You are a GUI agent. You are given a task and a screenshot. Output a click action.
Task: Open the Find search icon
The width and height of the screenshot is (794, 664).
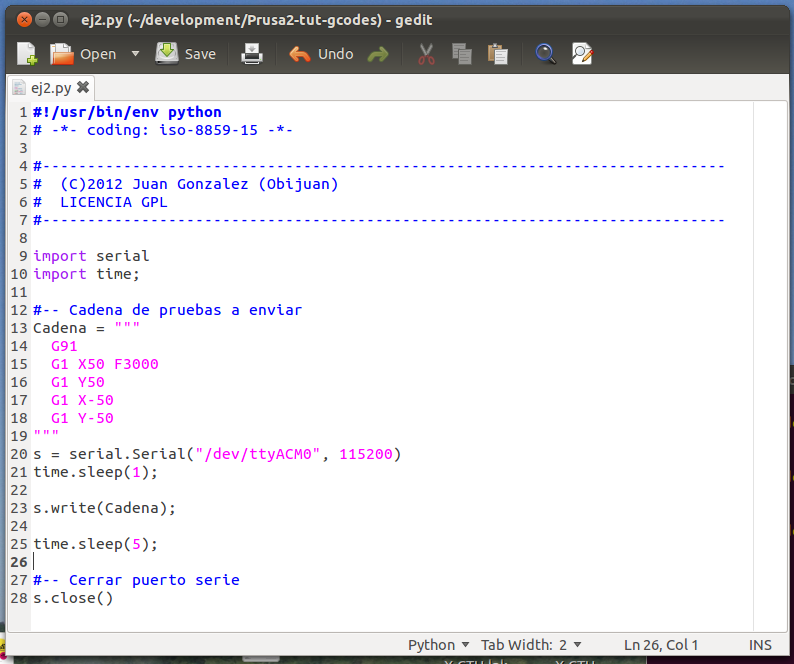pos(545,54)
